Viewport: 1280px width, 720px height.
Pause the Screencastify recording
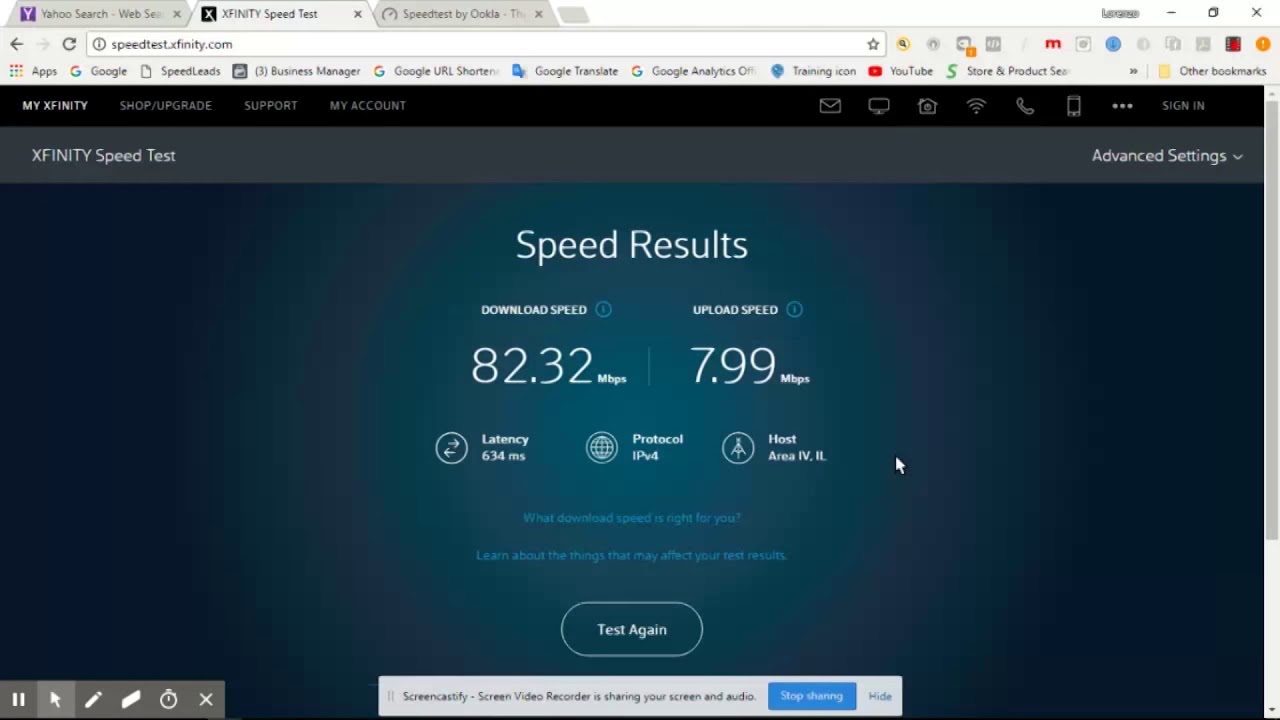tap(18, 700)
